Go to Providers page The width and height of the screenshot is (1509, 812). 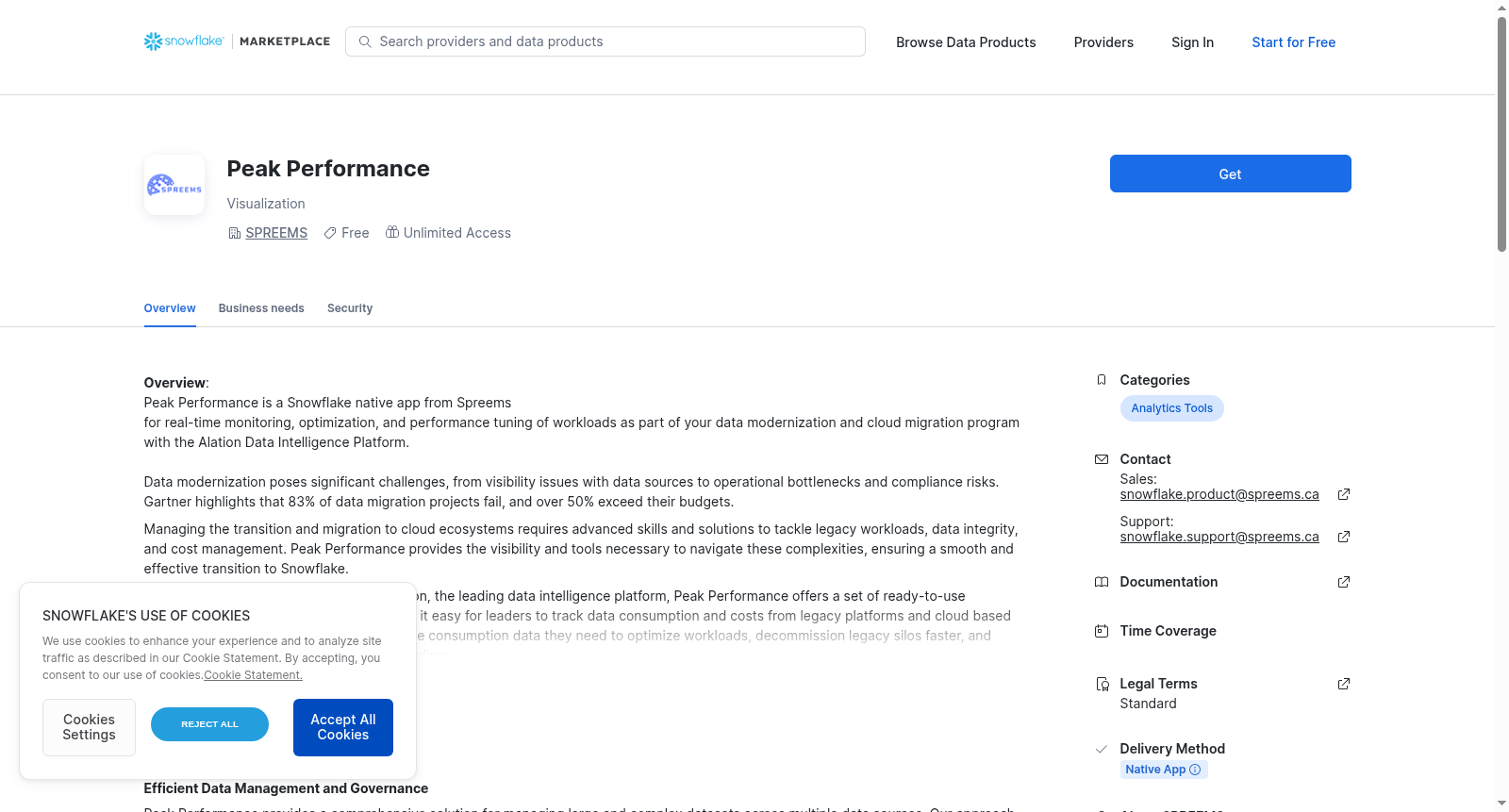[1103, 42]
